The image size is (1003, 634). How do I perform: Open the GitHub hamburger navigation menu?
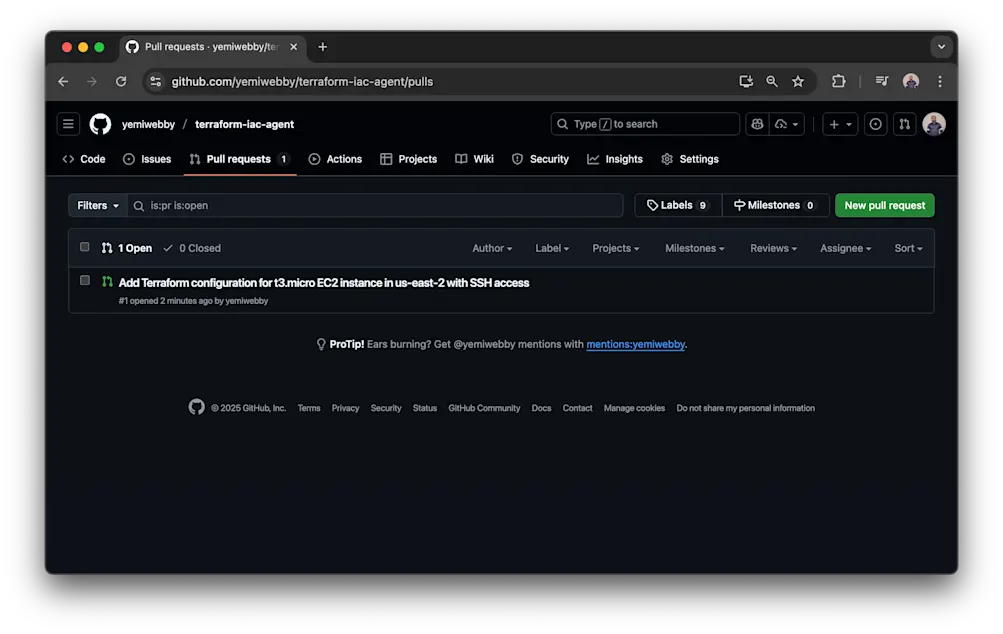(68, 124)
